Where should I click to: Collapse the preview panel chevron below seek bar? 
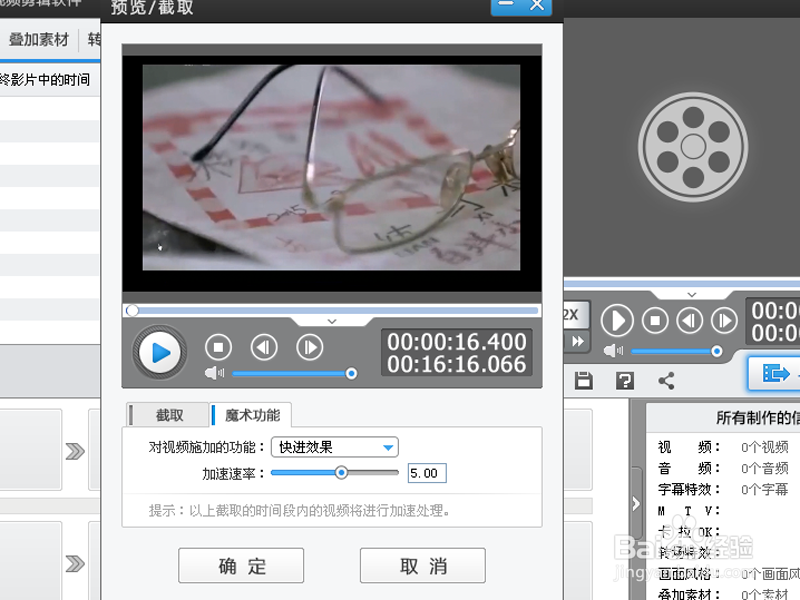pyautogui.click(x=332, y=321)
